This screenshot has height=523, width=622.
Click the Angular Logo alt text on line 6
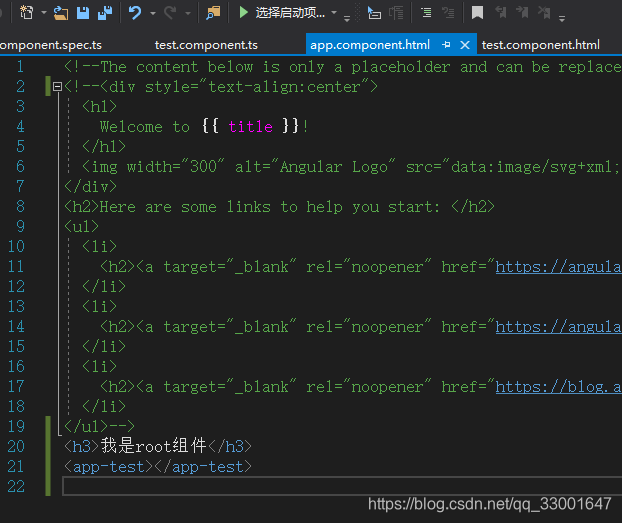[334, 167]
